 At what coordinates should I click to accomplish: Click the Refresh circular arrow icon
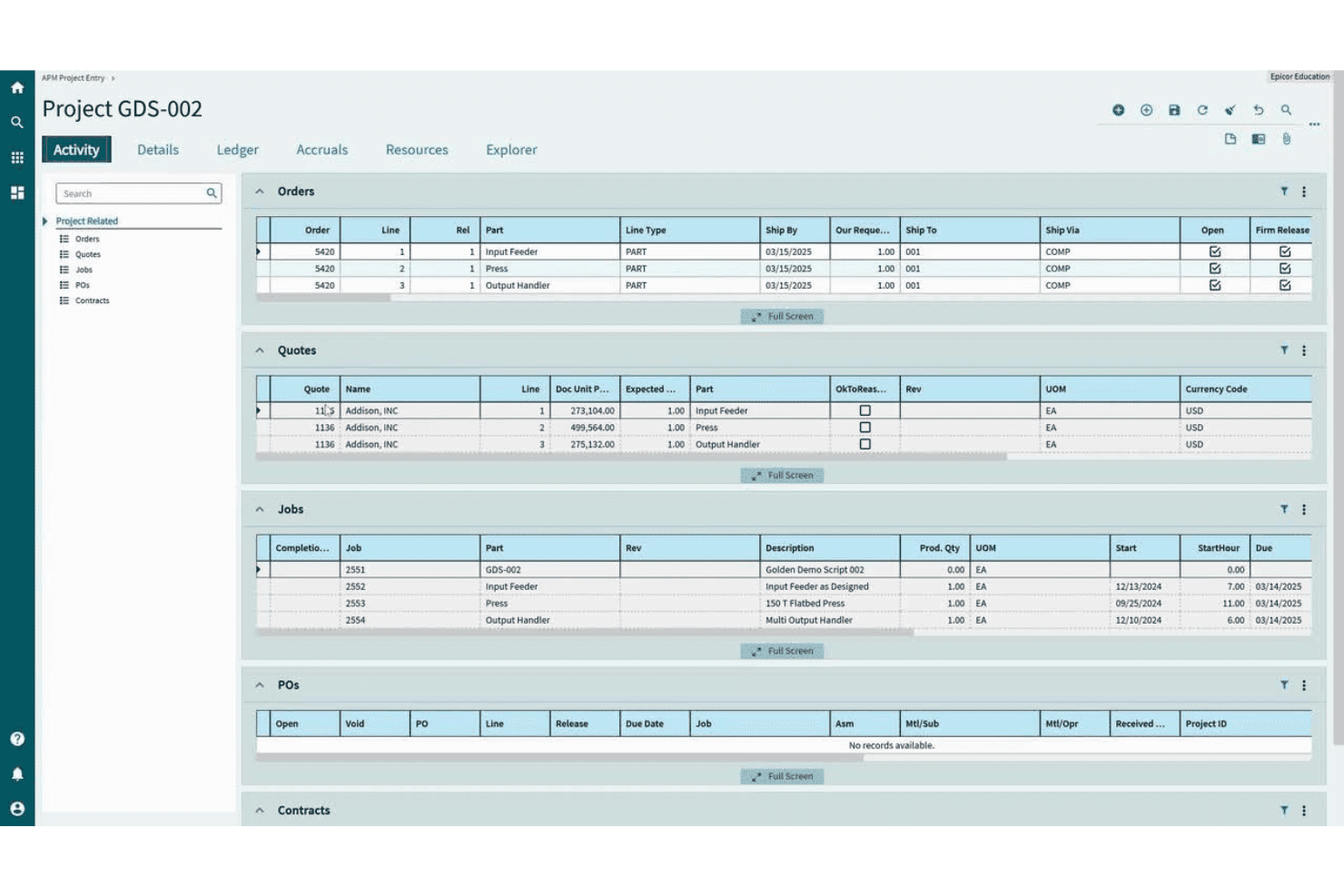tap(1202, 110)
